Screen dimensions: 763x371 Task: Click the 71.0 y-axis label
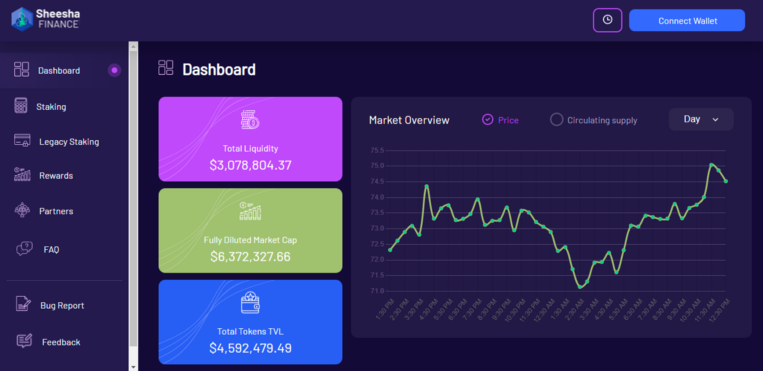click(x=377, y=291)
